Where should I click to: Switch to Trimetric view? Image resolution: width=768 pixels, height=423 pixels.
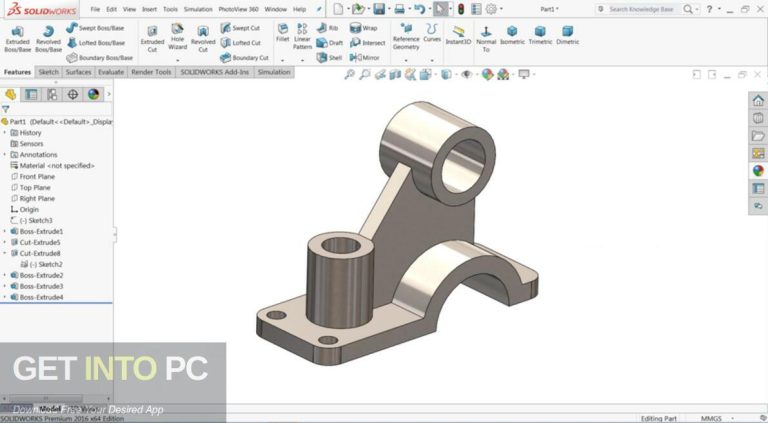point(540,36)
